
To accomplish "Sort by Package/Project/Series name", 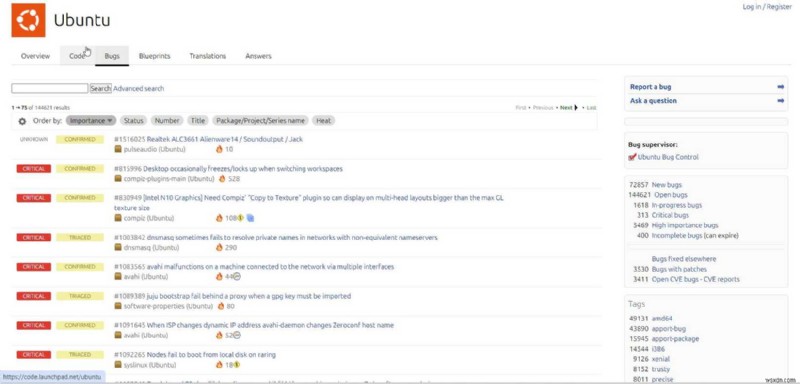I will click(261, 121).
